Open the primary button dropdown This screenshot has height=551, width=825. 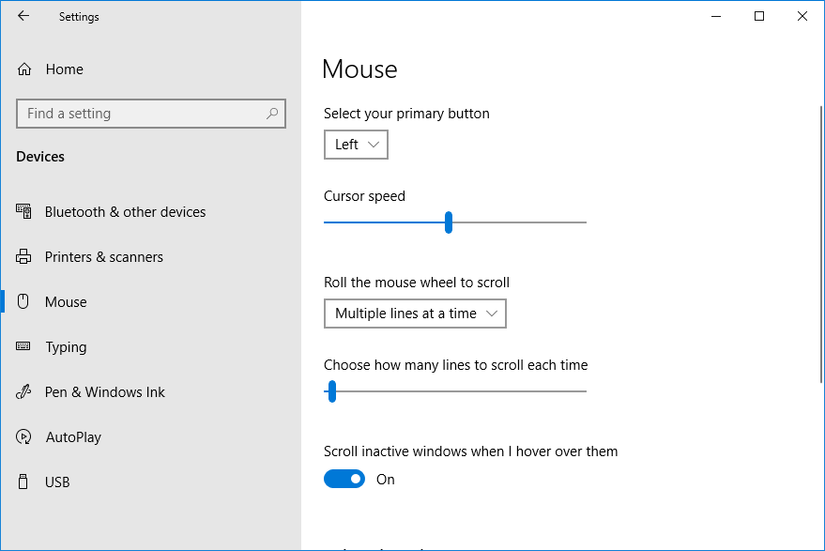click(x=356, y=145)
